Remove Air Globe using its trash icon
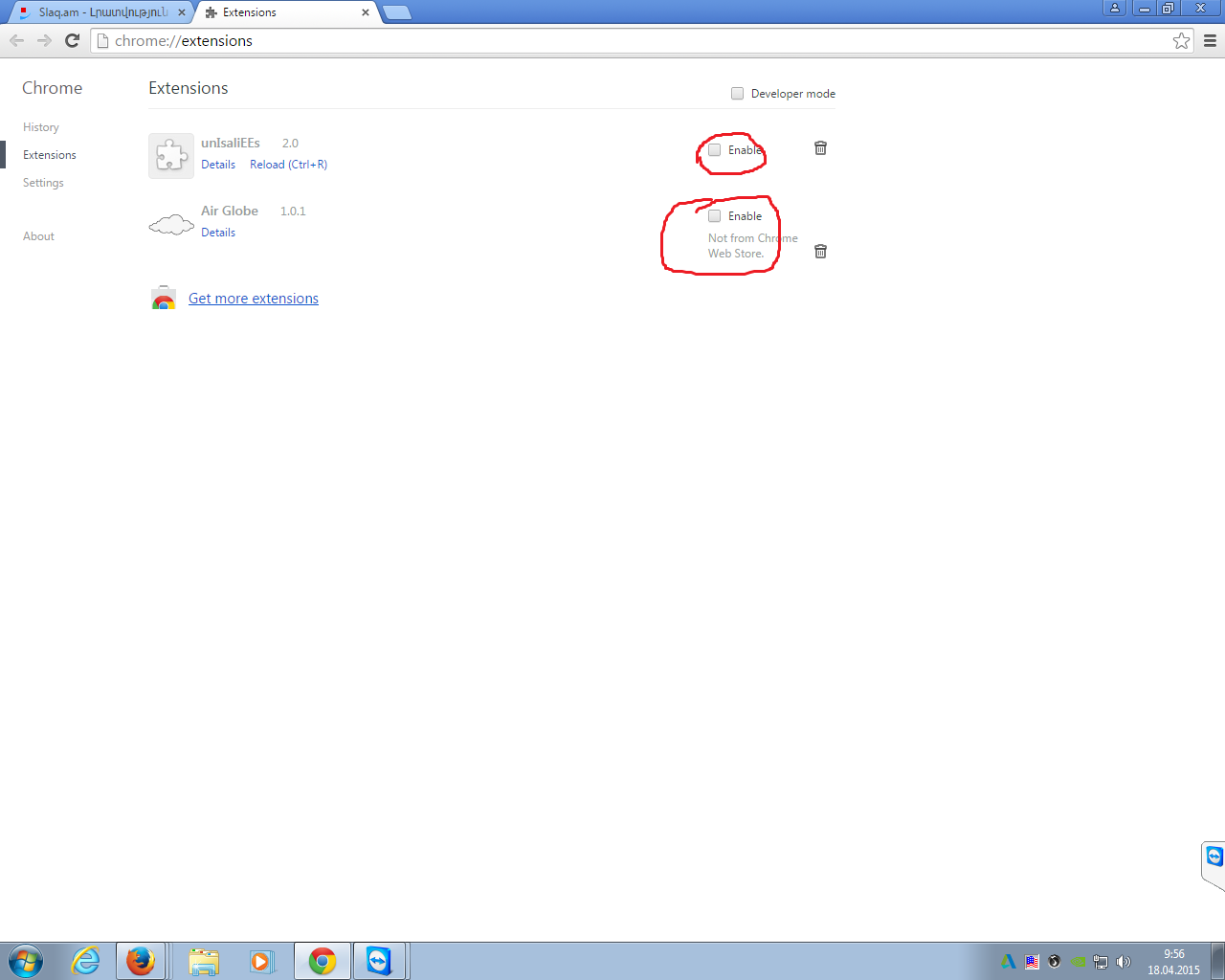This screenshot has height=980, width=1225. (820, 252)
